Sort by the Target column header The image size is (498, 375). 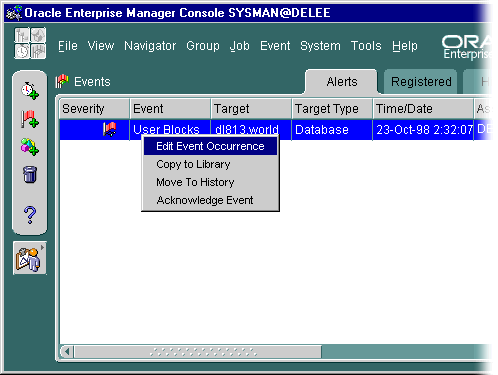coord(251,109)
